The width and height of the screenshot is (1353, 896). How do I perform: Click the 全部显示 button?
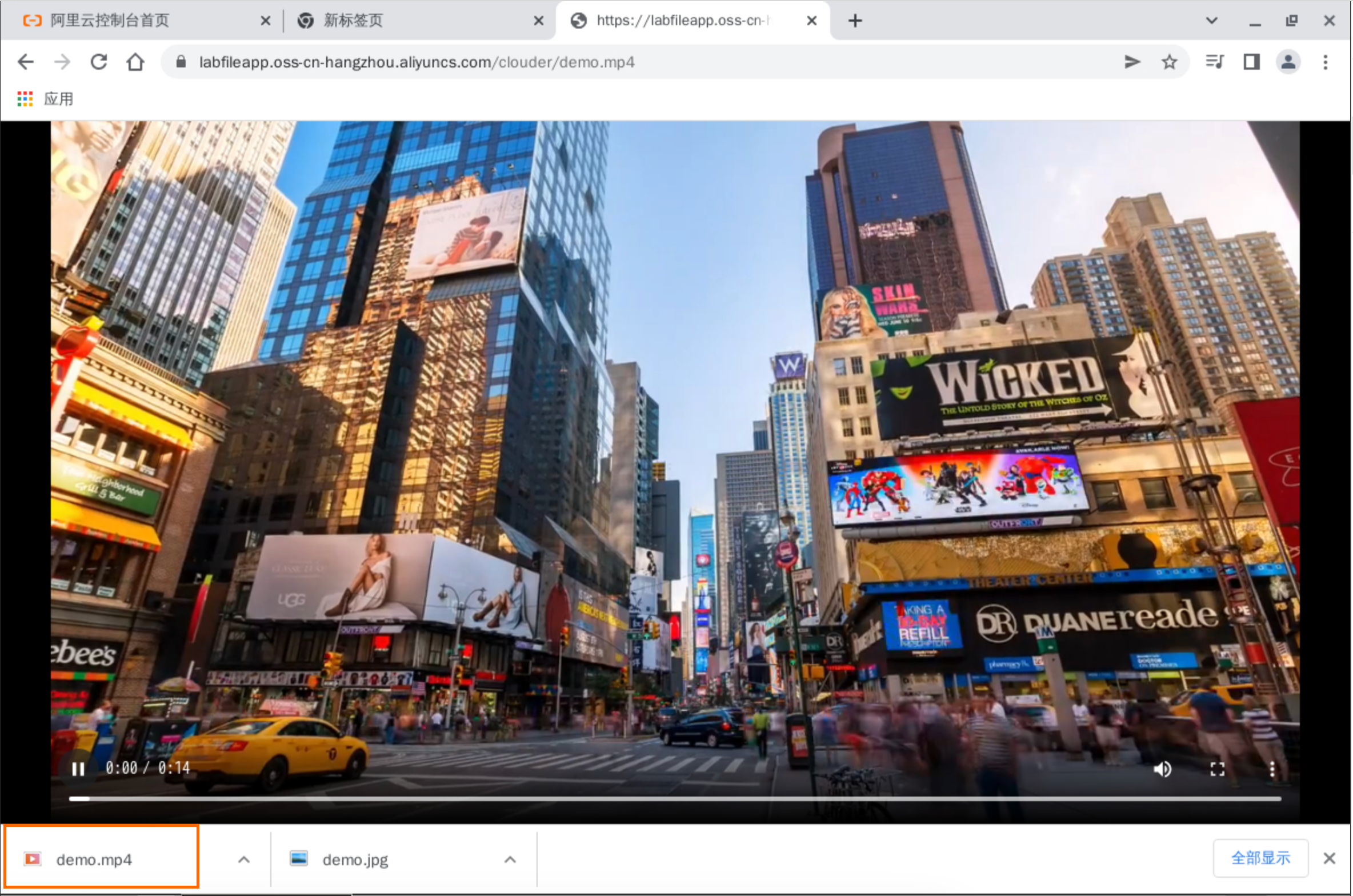pyautogui.click(x=1260, y=858)
